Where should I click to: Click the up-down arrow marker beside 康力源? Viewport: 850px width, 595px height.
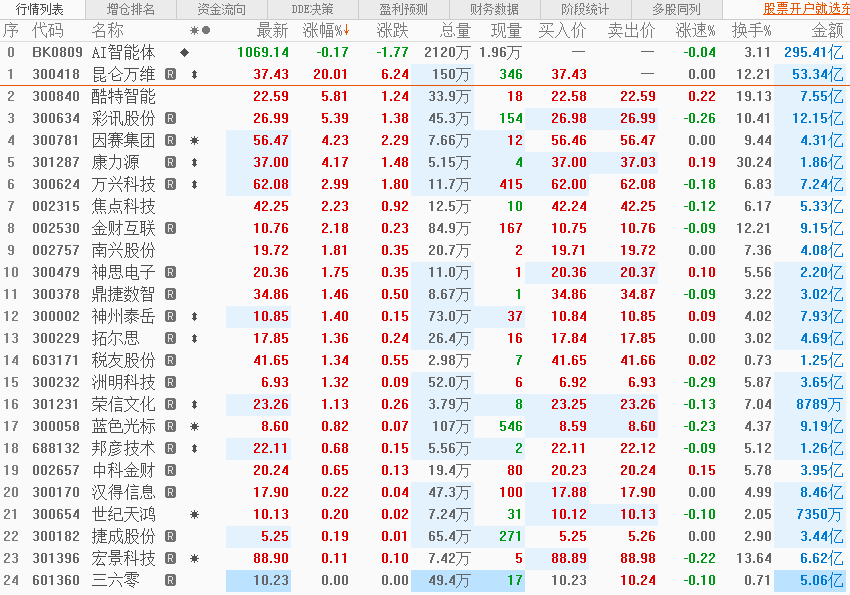point(194,162)
